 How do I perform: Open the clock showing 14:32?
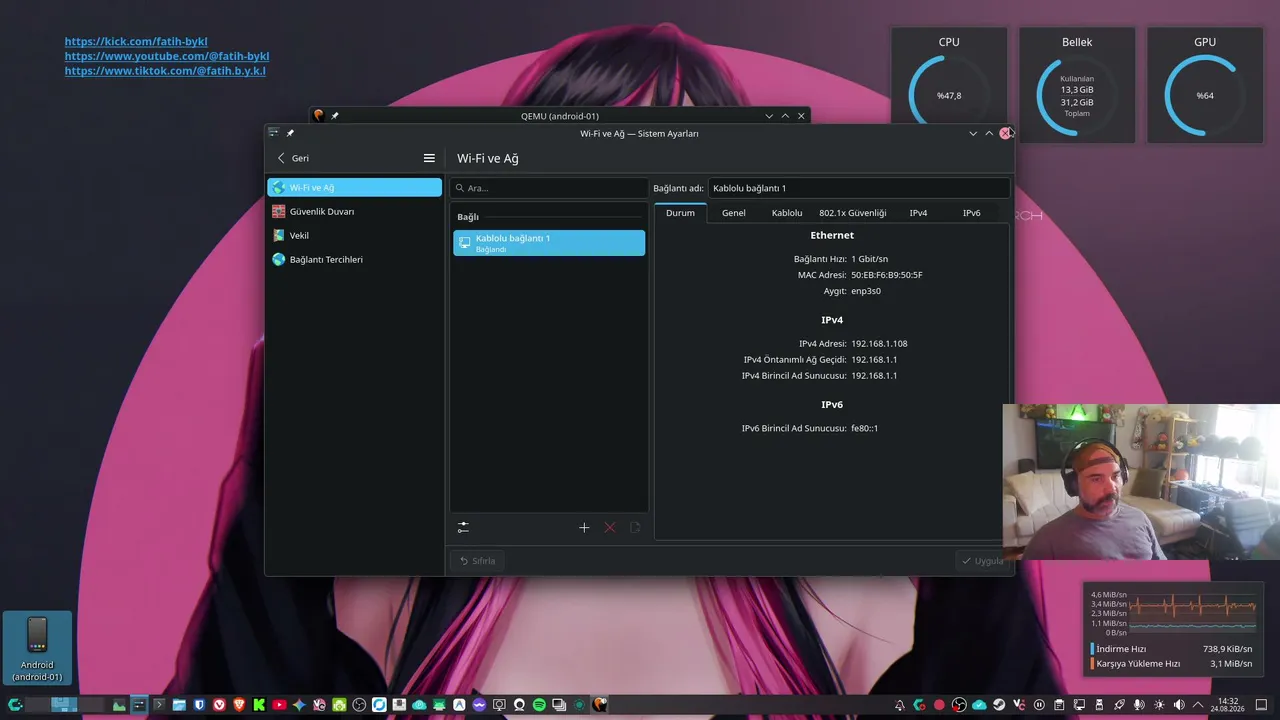1228,705
